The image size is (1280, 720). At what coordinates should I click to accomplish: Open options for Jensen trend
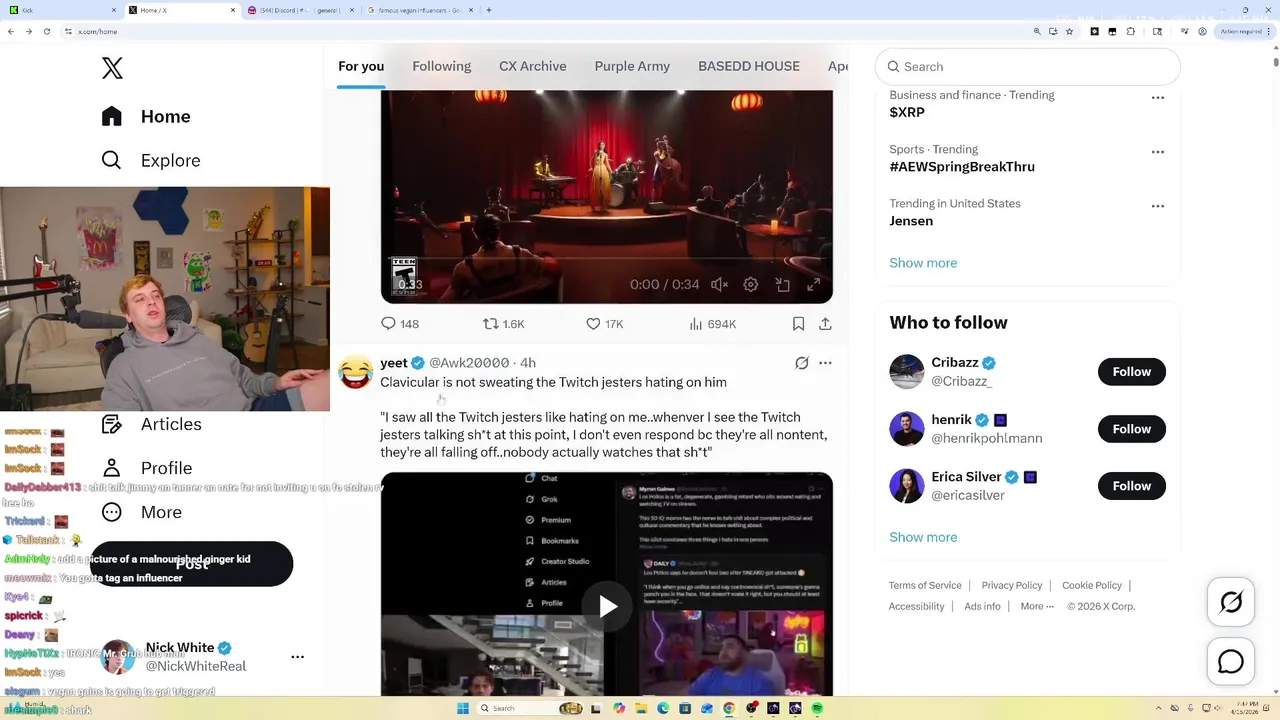click(1158, 206)
